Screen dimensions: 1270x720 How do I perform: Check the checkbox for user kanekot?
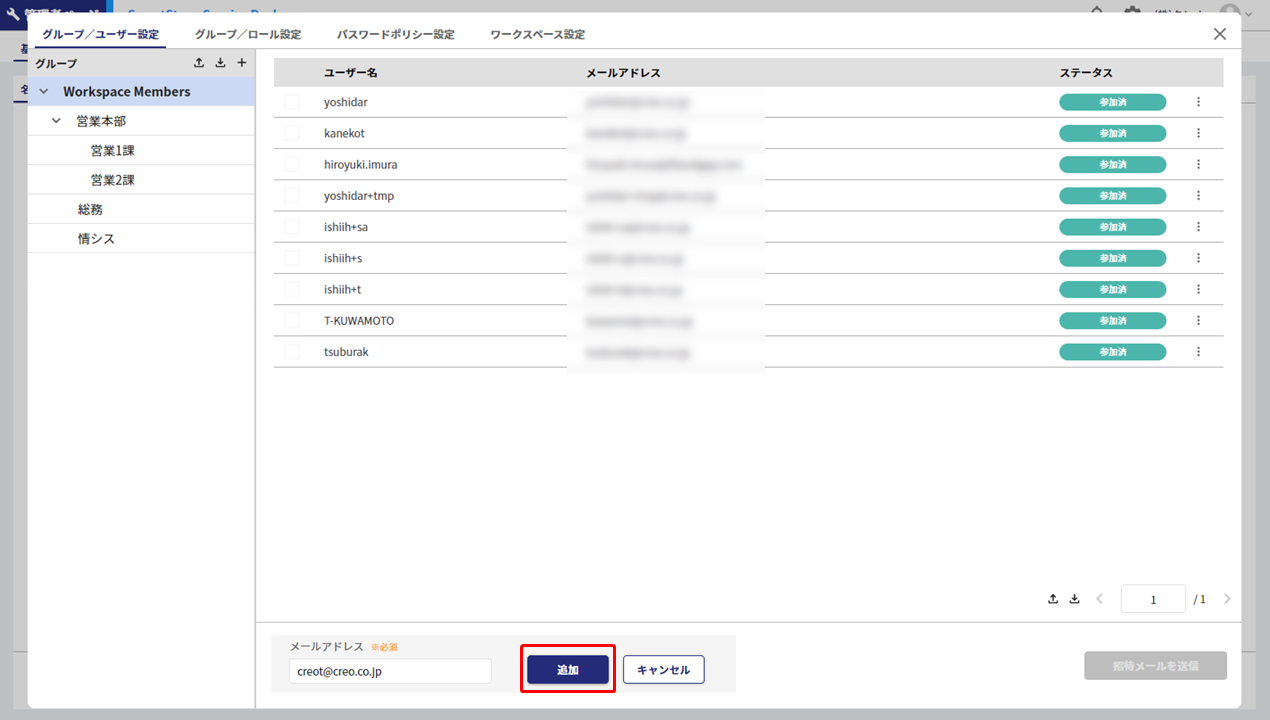(x=292, y=133)
